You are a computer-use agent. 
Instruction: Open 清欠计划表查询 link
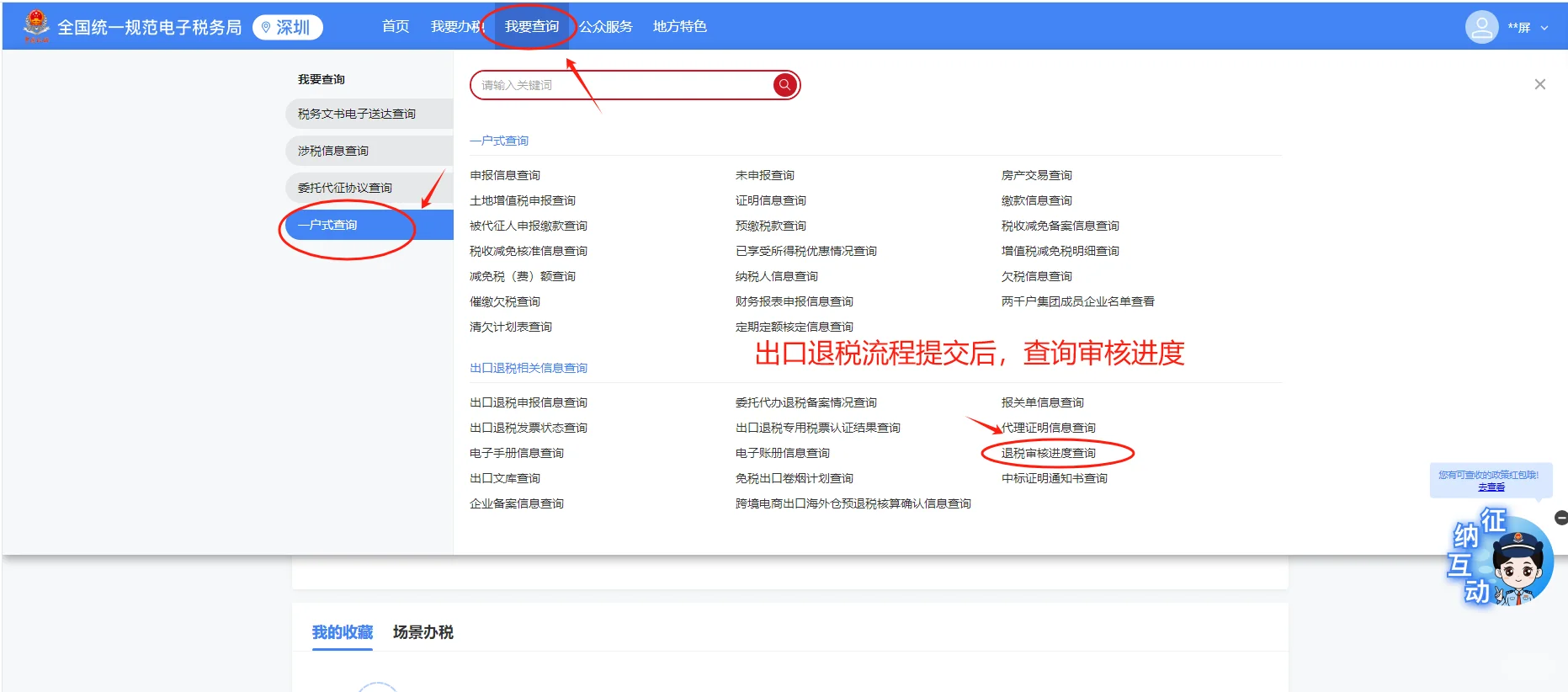511,327
